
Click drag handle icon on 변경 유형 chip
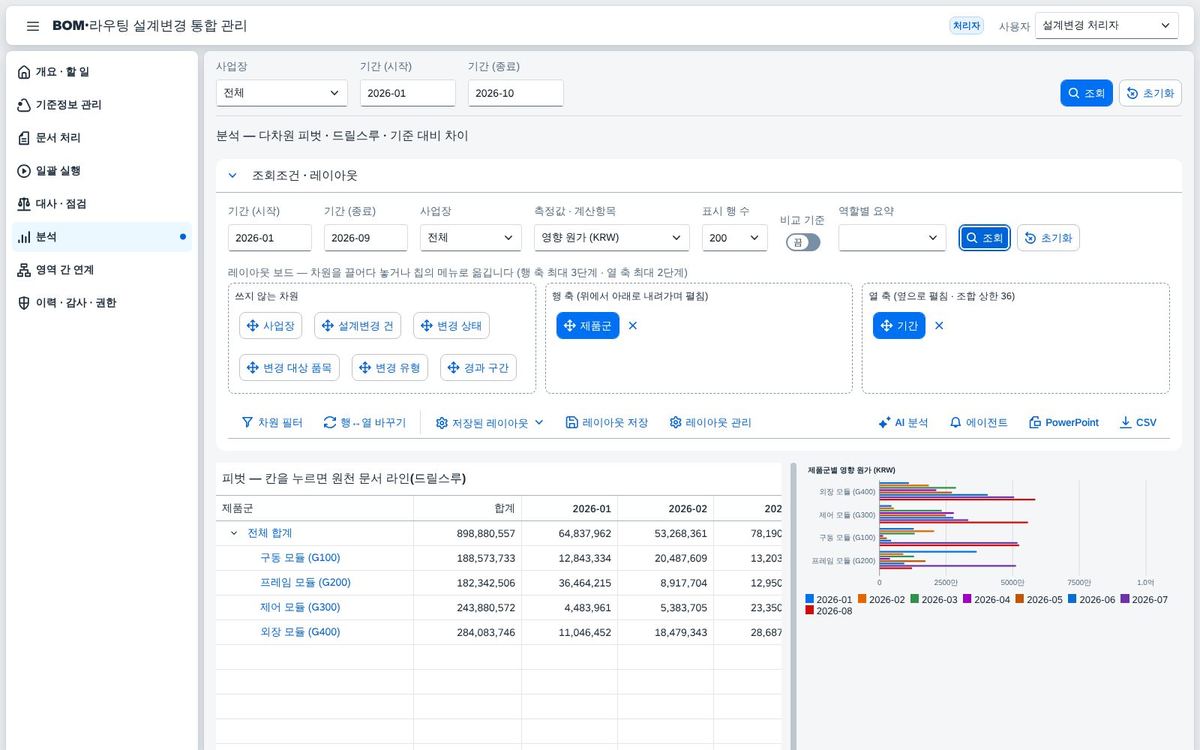coord(365,368)
